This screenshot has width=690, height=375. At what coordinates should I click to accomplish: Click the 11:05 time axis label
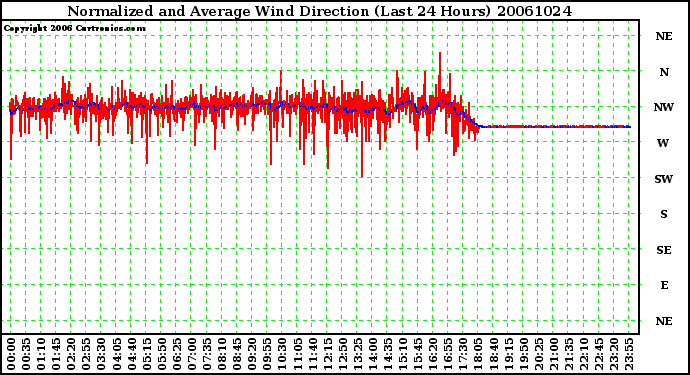(297, 354)
